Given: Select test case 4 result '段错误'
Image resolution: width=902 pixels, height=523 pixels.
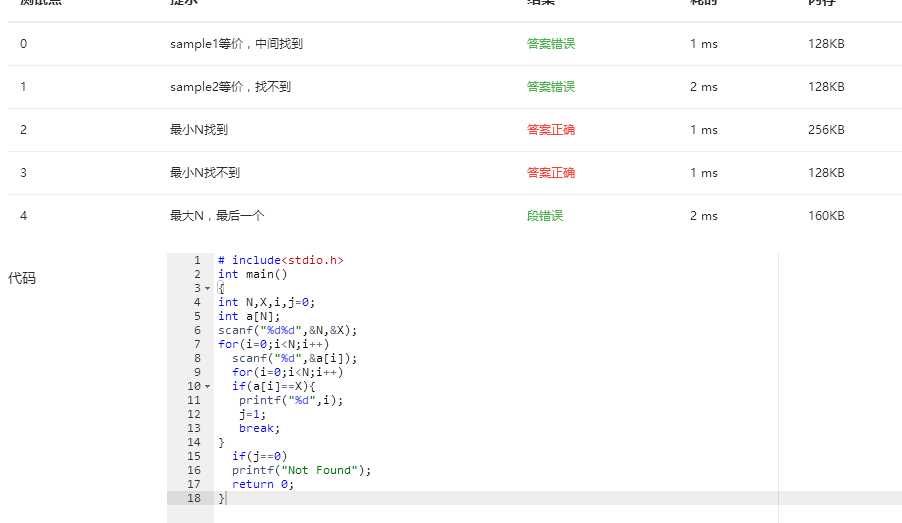Looking at the screenshot, I should [x=545, y=216].
